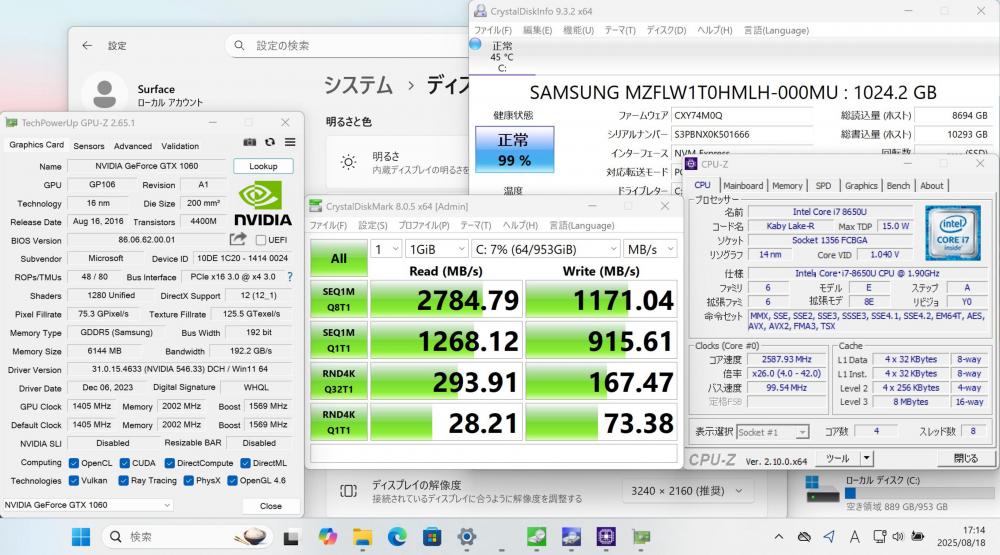Click the 閉じる button in CPU-Z
The image size is (1000, 555).
click(966, 458)
